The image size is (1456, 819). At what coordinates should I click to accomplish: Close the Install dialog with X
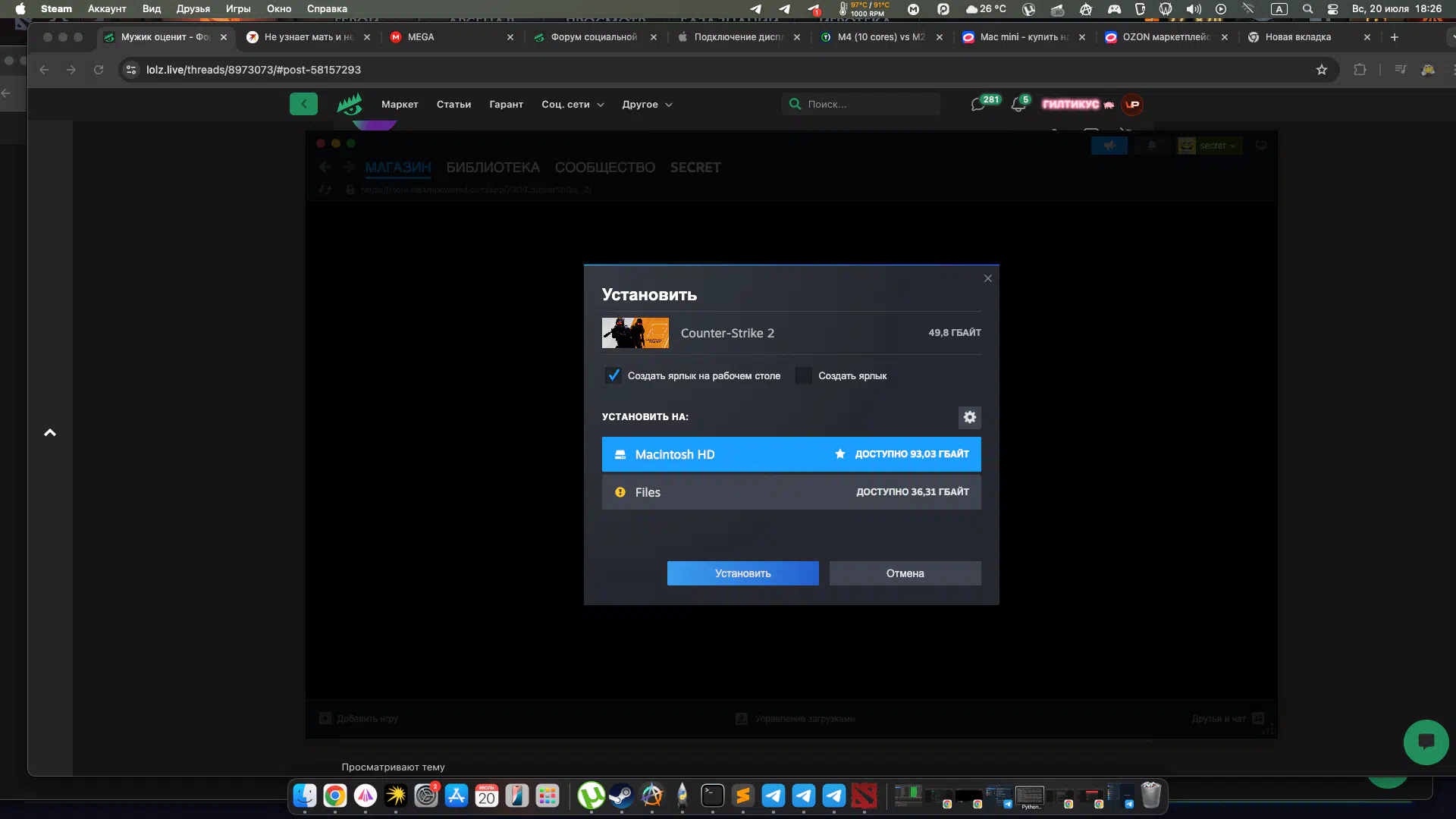point(987,278)
